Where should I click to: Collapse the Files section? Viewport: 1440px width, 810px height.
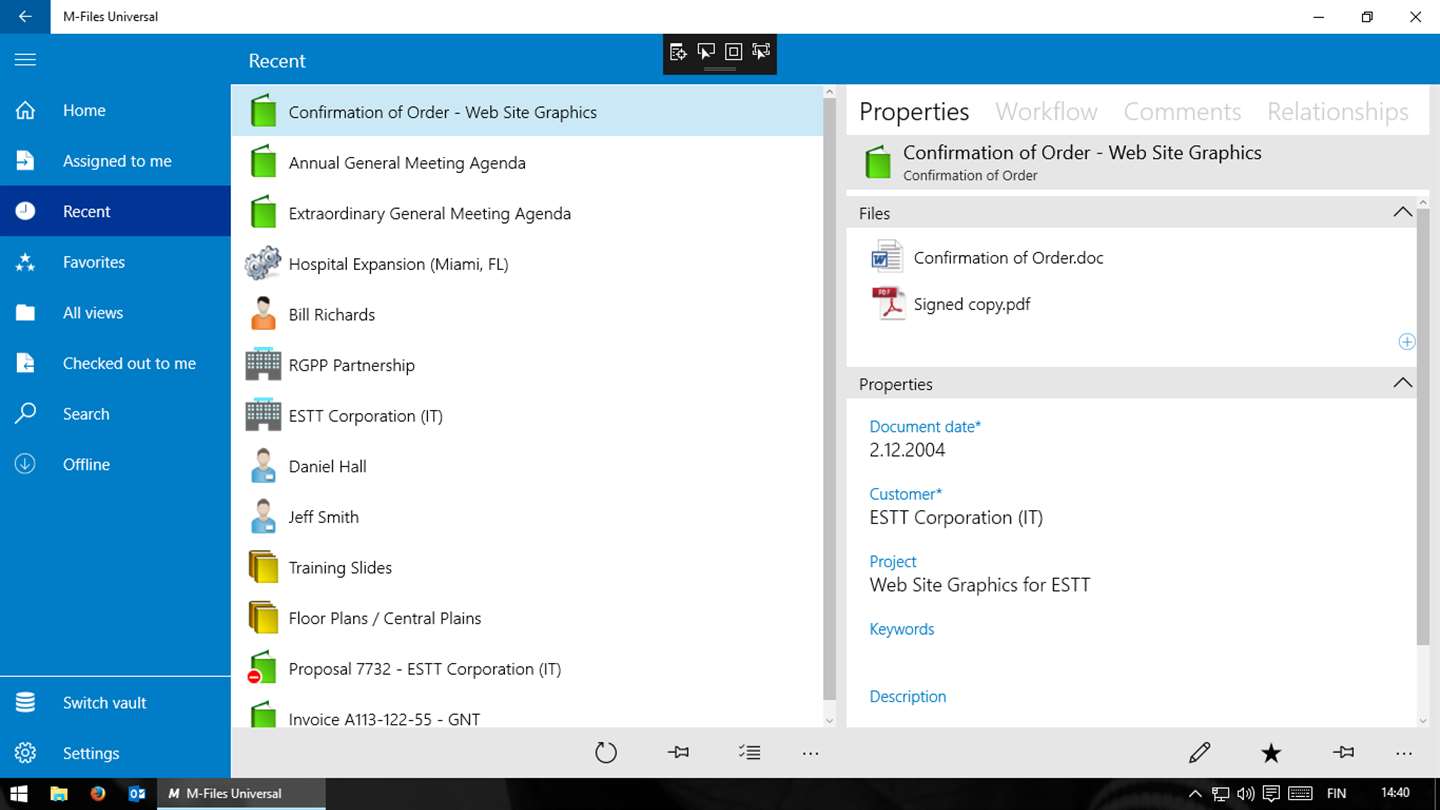1402,212
